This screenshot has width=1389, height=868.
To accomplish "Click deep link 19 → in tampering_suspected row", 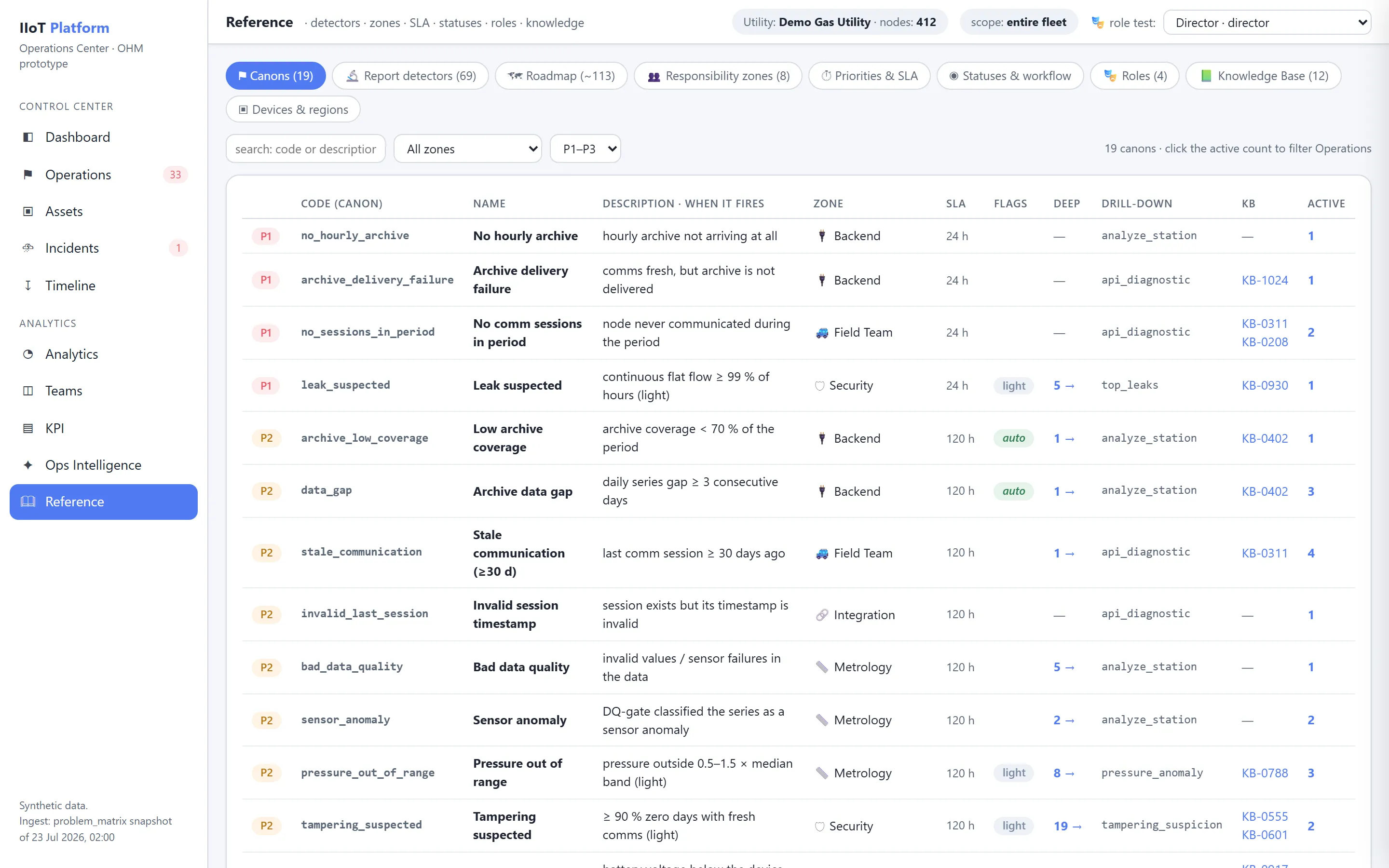I will (x=1067, y=826).
